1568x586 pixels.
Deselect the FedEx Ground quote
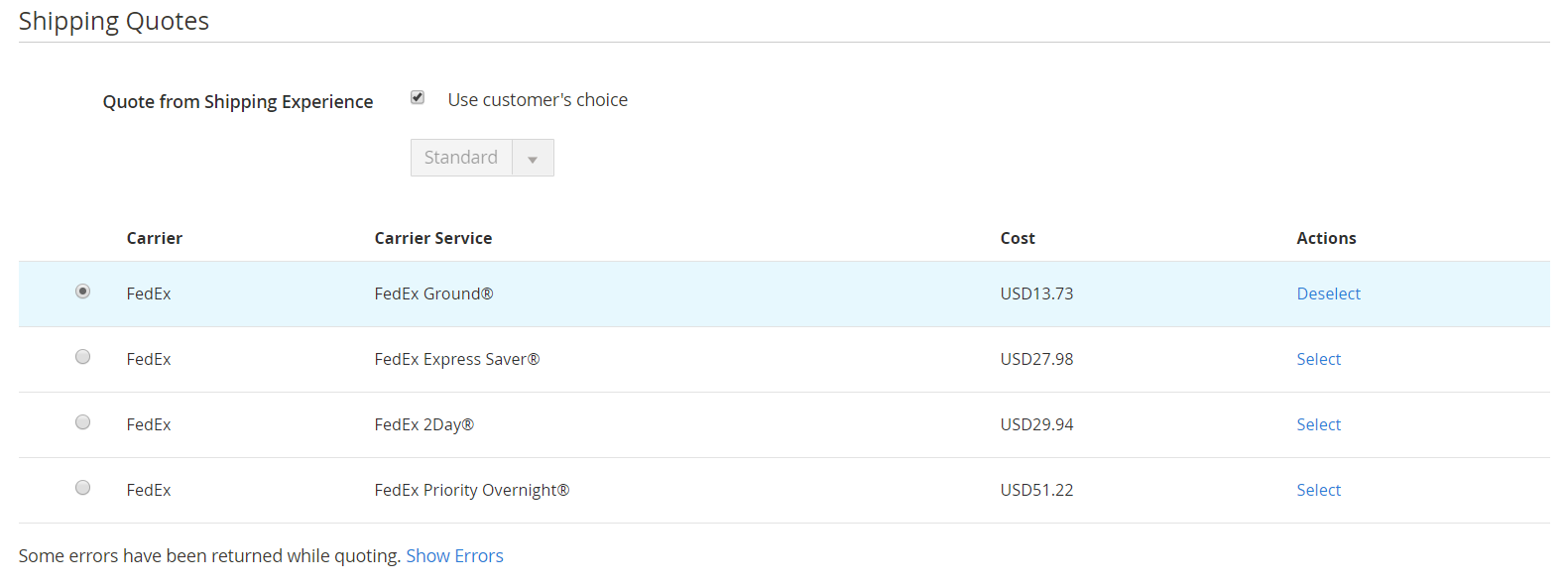(1328, 293)
